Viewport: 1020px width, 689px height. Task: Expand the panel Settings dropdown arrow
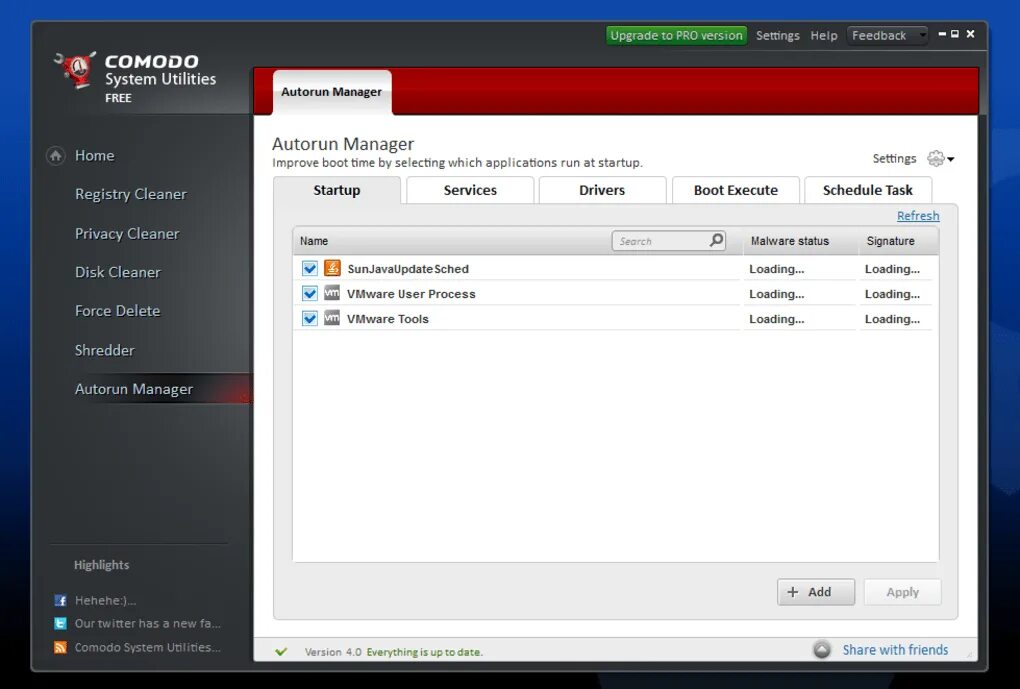click(x=951, y=159)
